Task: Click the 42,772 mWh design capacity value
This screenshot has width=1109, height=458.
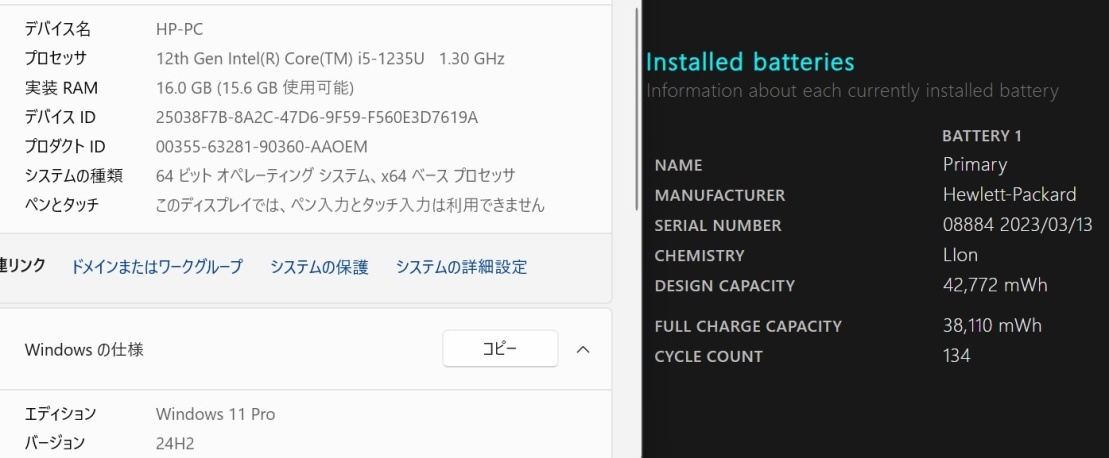Action: pyautogui.click(x=995, y=285)
